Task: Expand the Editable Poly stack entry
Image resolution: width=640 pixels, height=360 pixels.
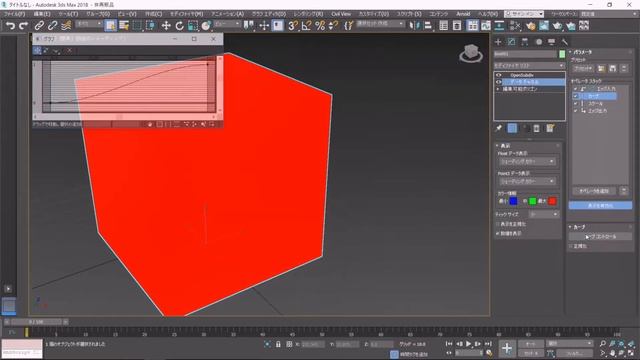Action: [x=498, y=89]
